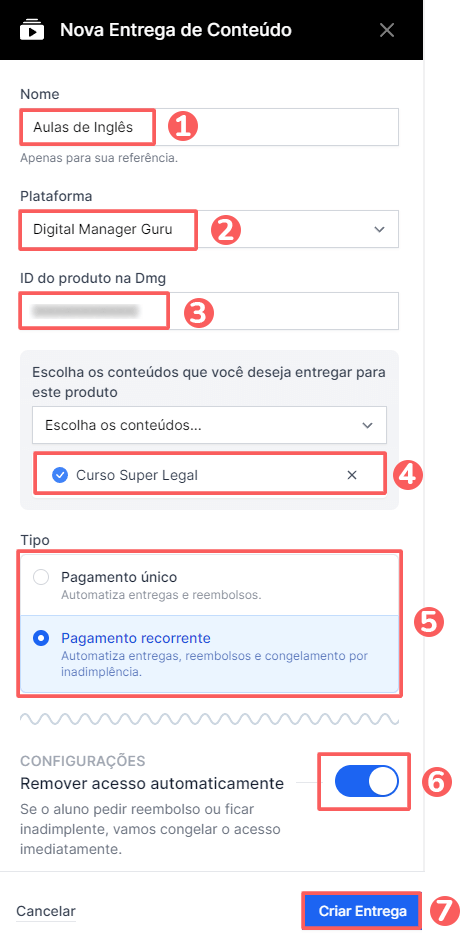Click the red number 3 badge
The width and height of the screenshot is (462, 949).
[198, 312]
